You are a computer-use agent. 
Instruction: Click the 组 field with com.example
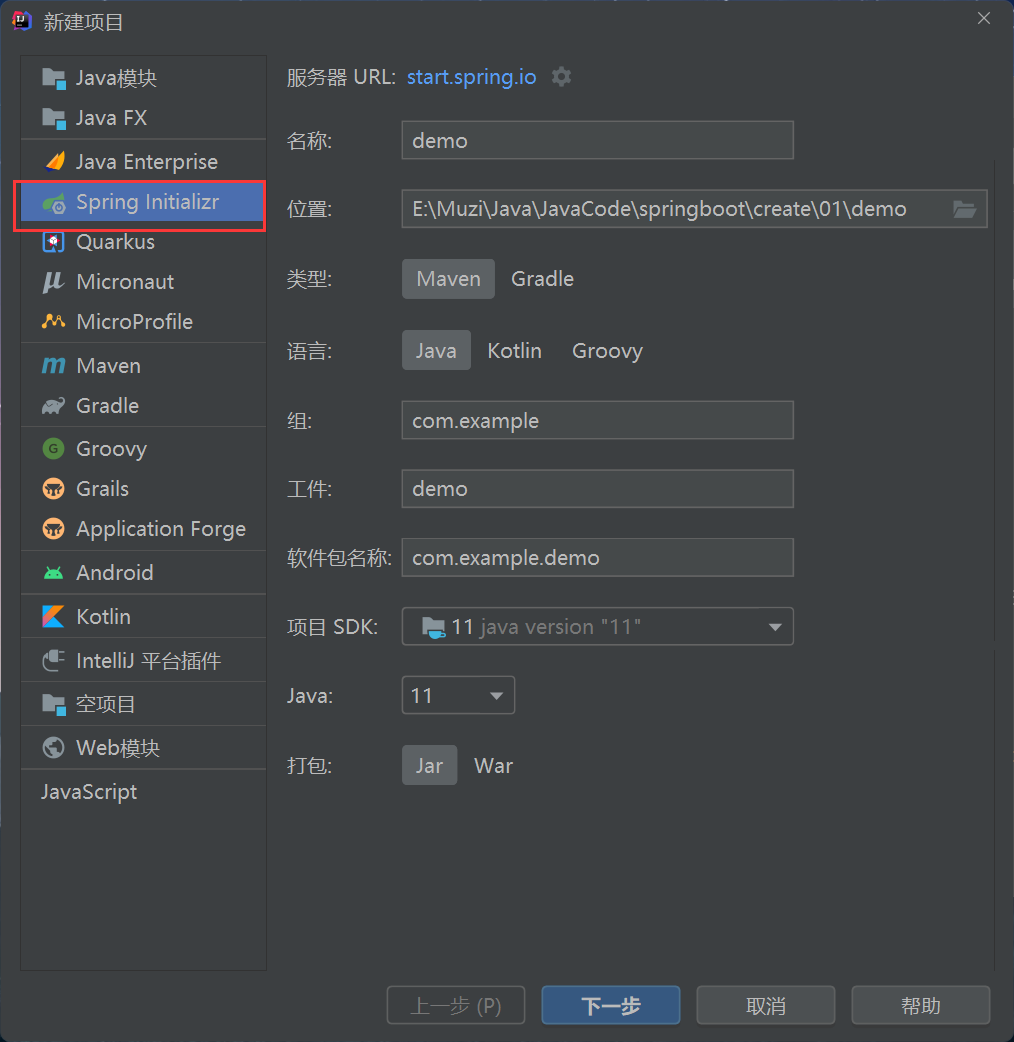pos(597,420)
